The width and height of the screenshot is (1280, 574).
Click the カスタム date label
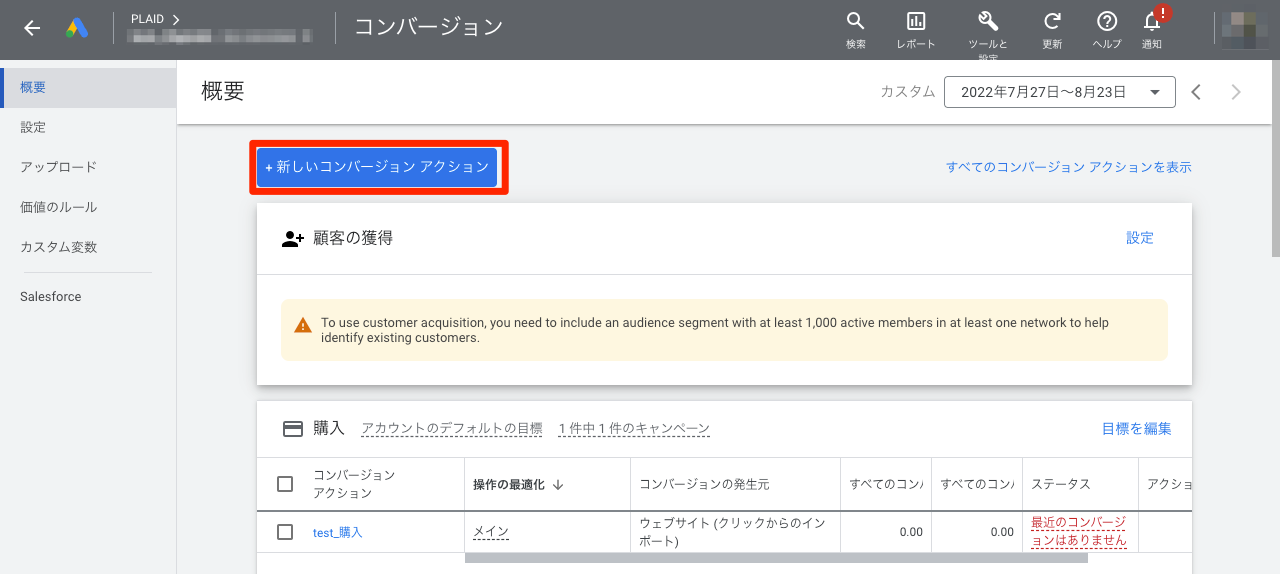coord(908,92)
